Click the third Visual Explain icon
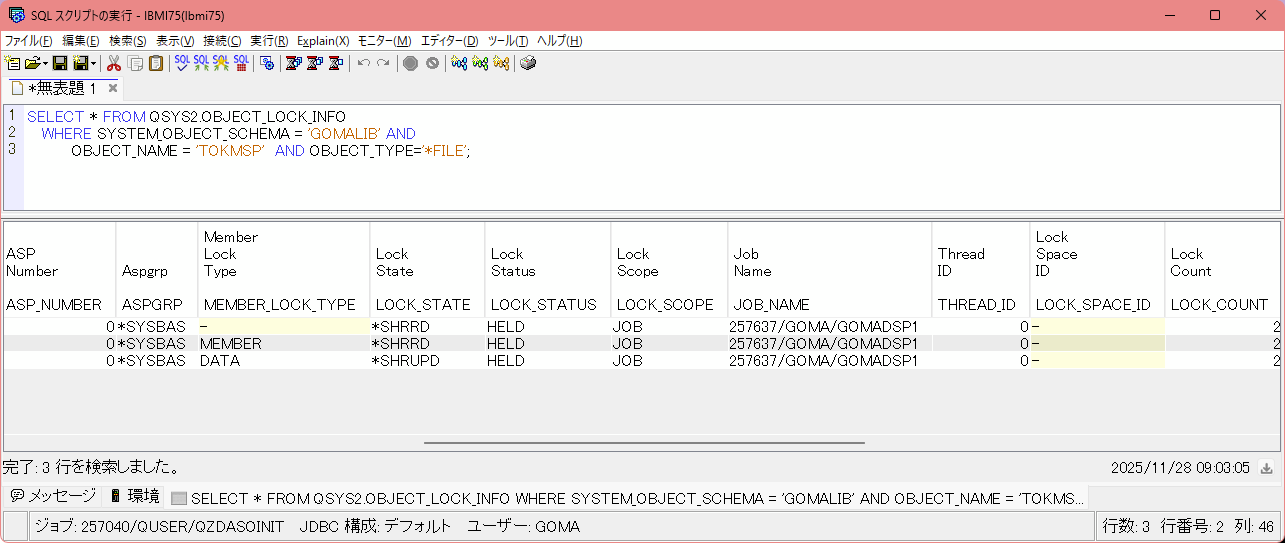 (x=501, y=63)
